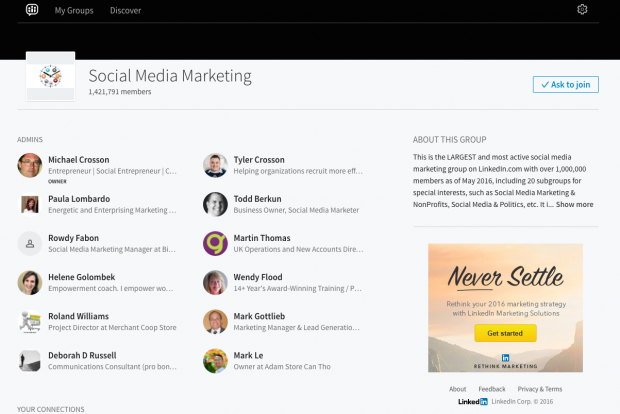Click the LinkedIn Groups logo icon
The width and height of the screenshot is (620, 414).
pyautogui.click(x=32, y=10)
